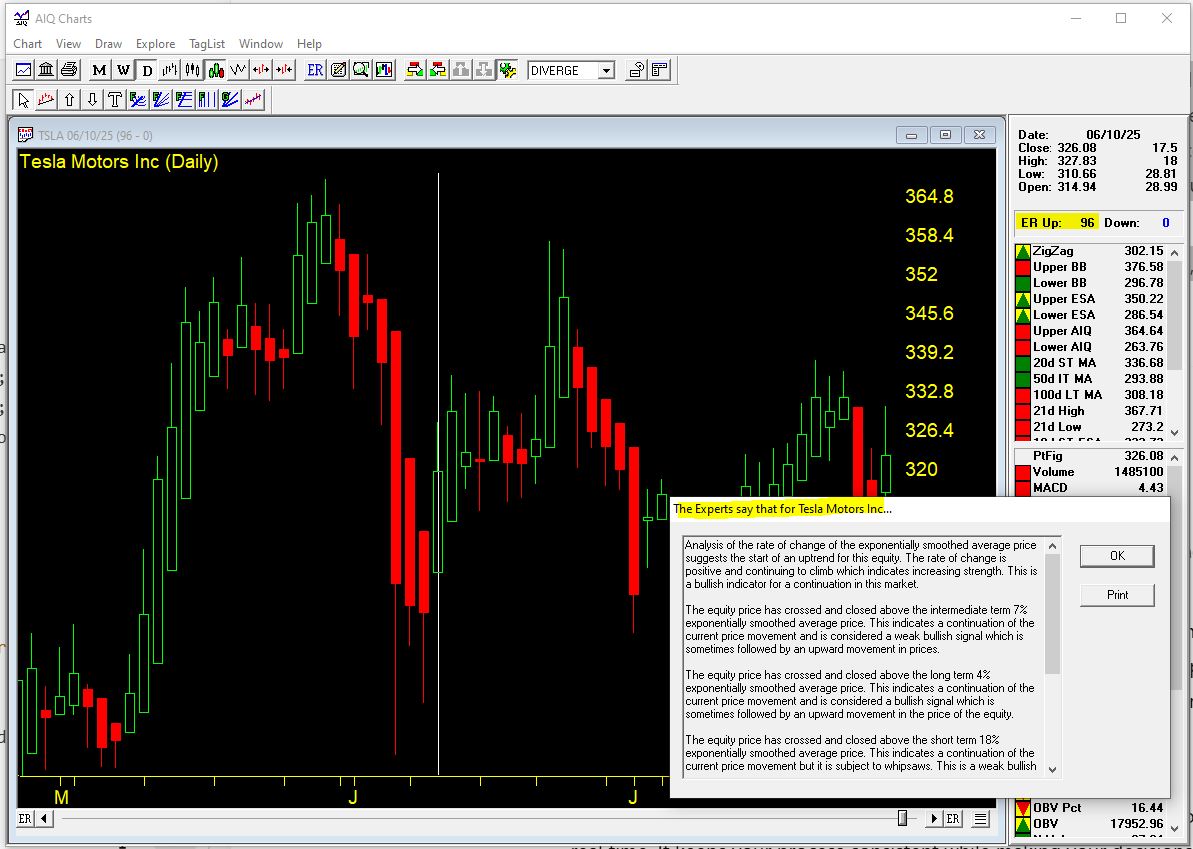The width and height of the screenshot is (1193, 849).
Task: Click Print in the Experts dialog
Action: (x=1116, y=594)
